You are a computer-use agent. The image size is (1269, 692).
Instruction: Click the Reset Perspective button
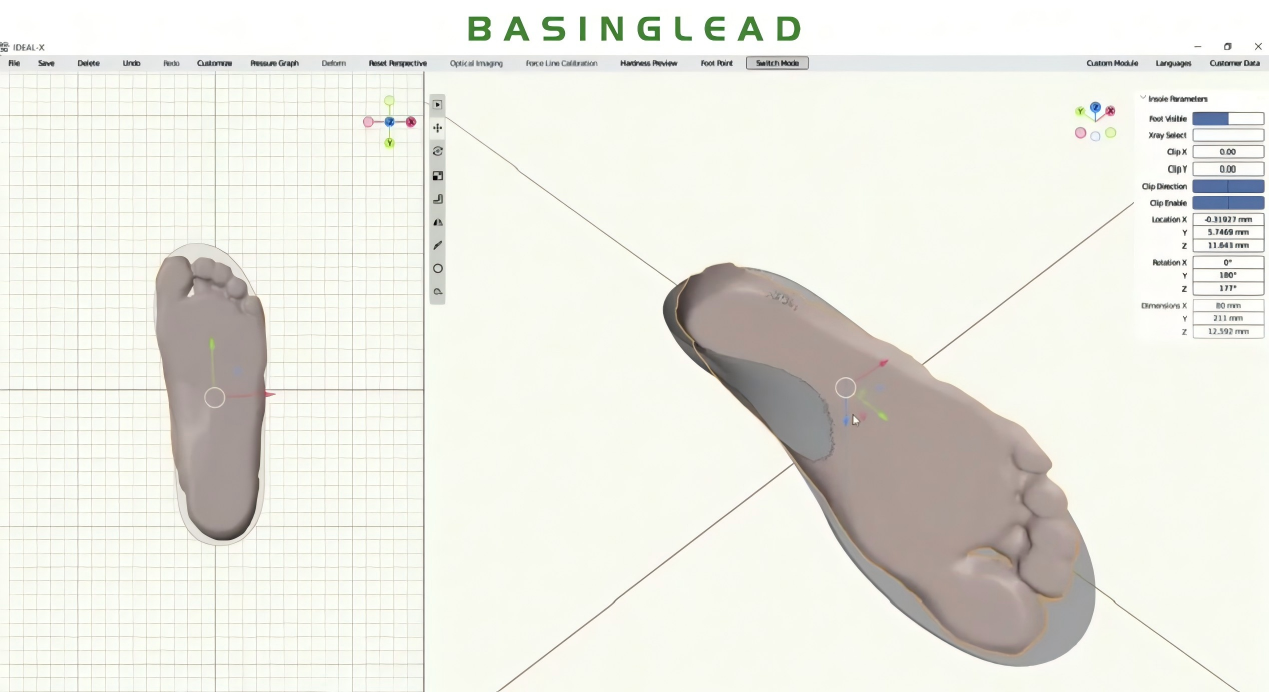397,63
